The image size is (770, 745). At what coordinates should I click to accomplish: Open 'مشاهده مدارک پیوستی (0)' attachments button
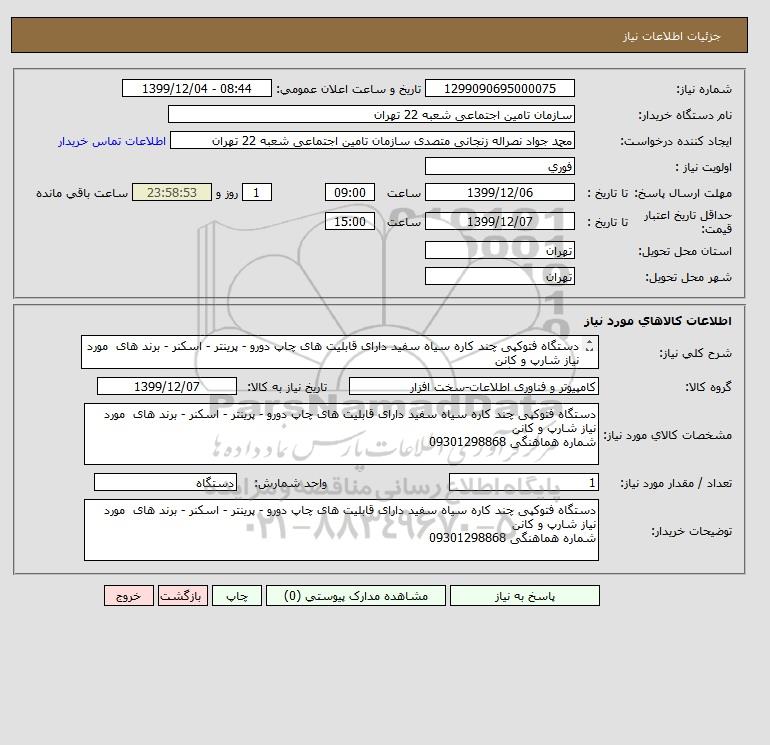(356, 596)
